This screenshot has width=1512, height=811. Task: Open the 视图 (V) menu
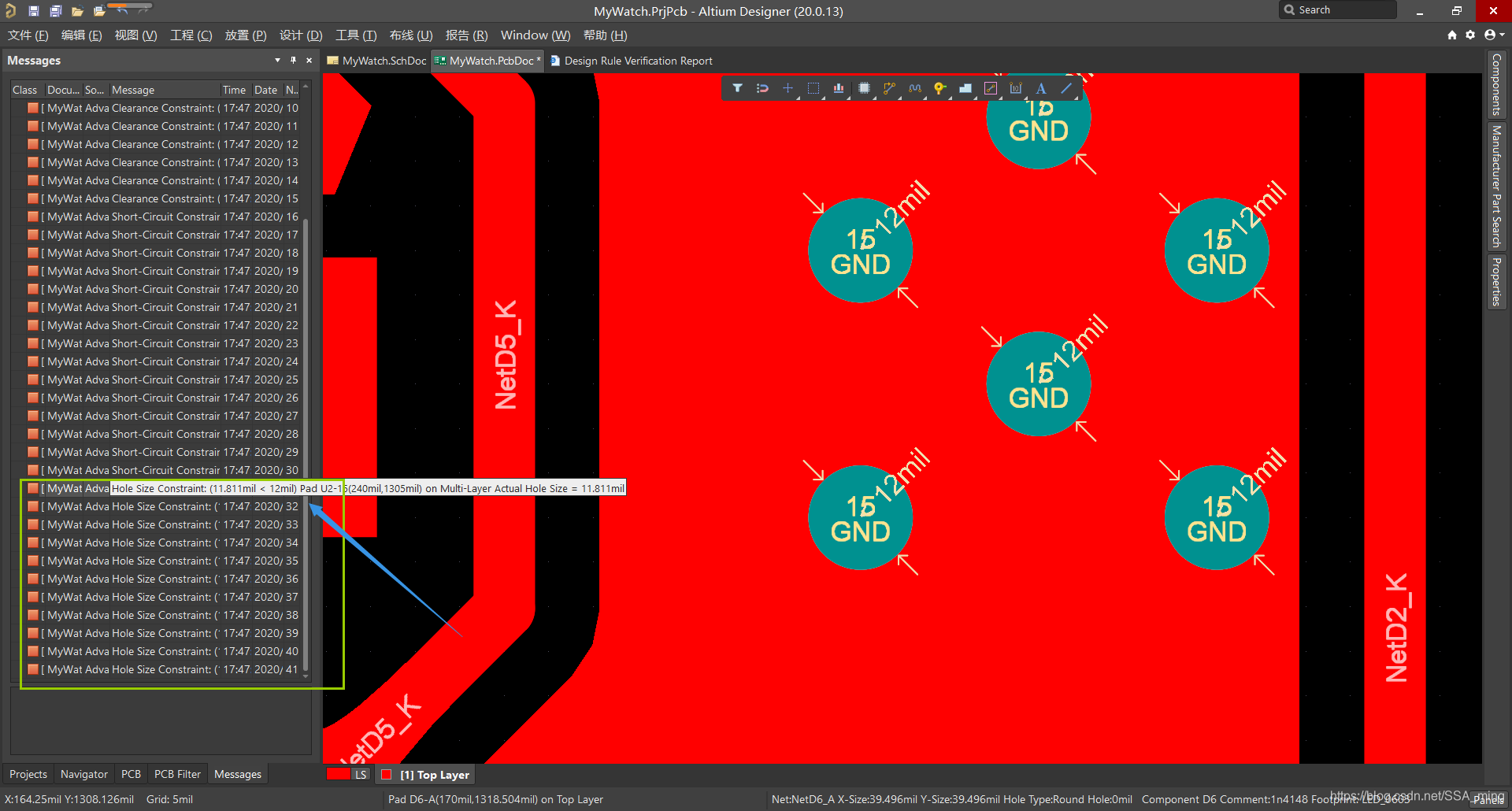(x=135, y=35)
